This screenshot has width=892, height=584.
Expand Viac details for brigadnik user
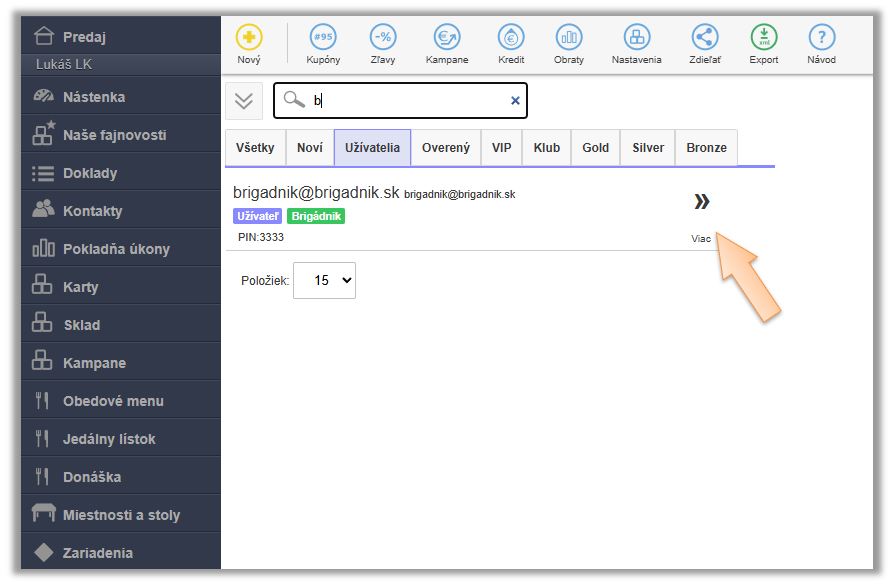(x=701, y=216)
